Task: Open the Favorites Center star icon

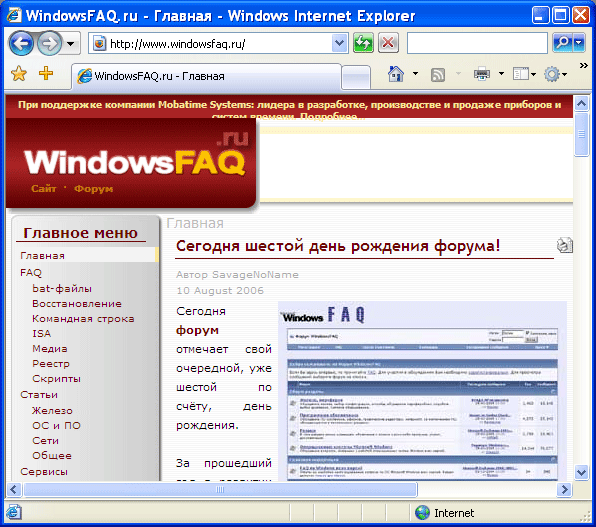Action: coord(19,74)
